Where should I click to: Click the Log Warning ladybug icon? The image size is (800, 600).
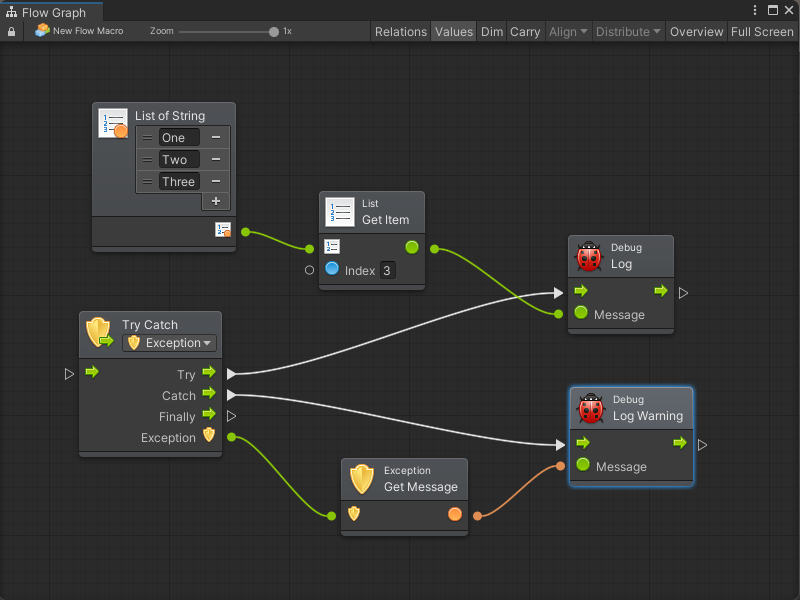pyautogui.click(x=591, y=408)
